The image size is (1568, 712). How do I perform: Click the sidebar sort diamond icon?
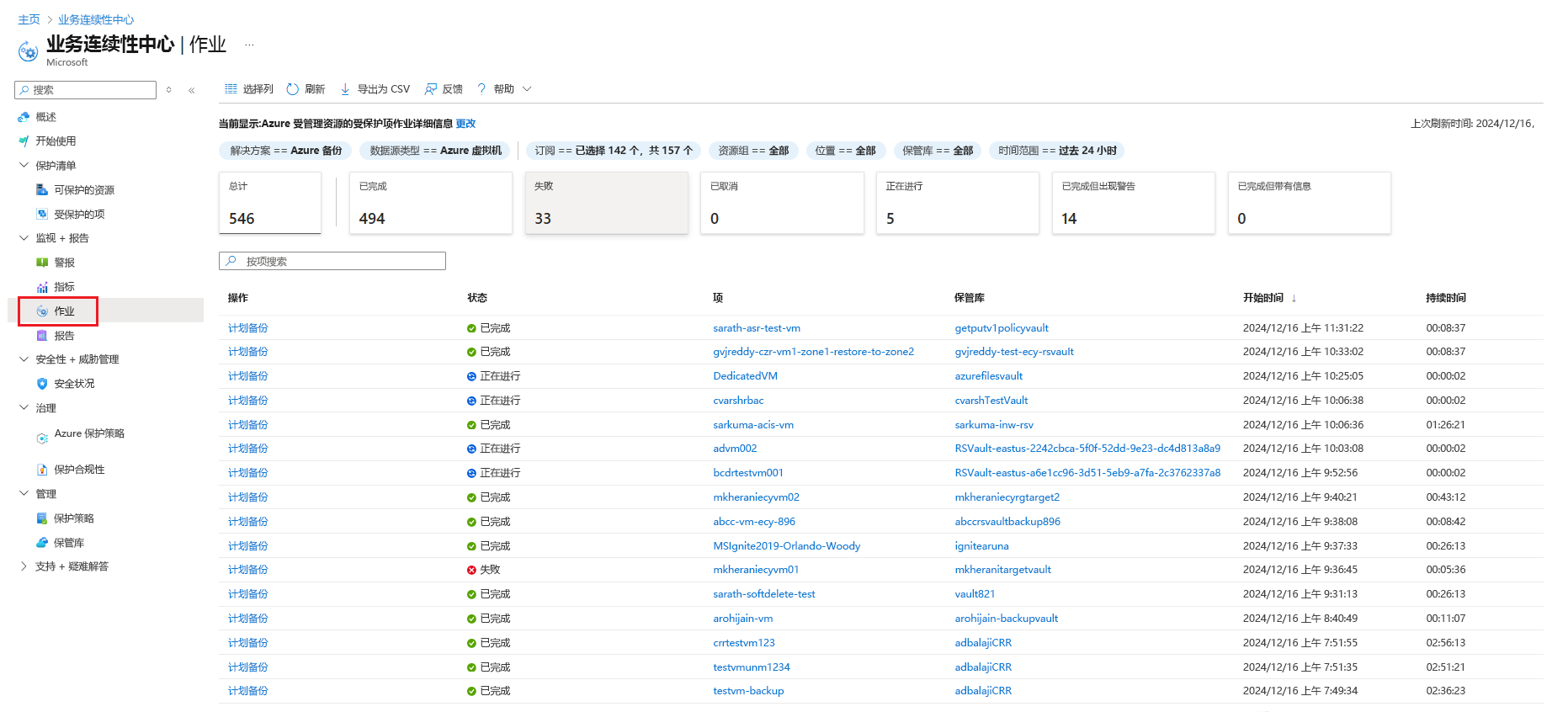(x=169, y=90)
